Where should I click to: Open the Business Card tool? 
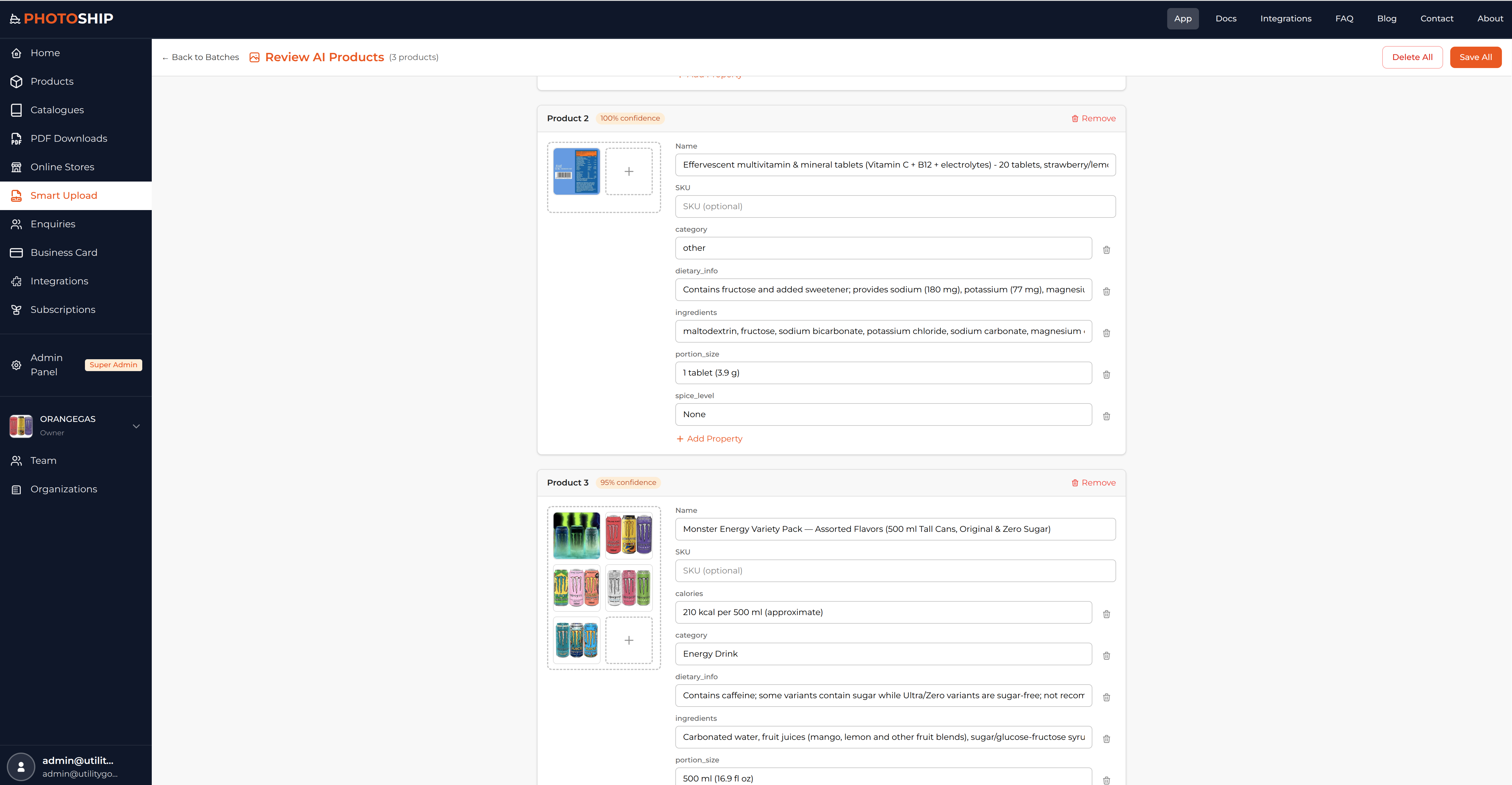[x=64, y=252]
